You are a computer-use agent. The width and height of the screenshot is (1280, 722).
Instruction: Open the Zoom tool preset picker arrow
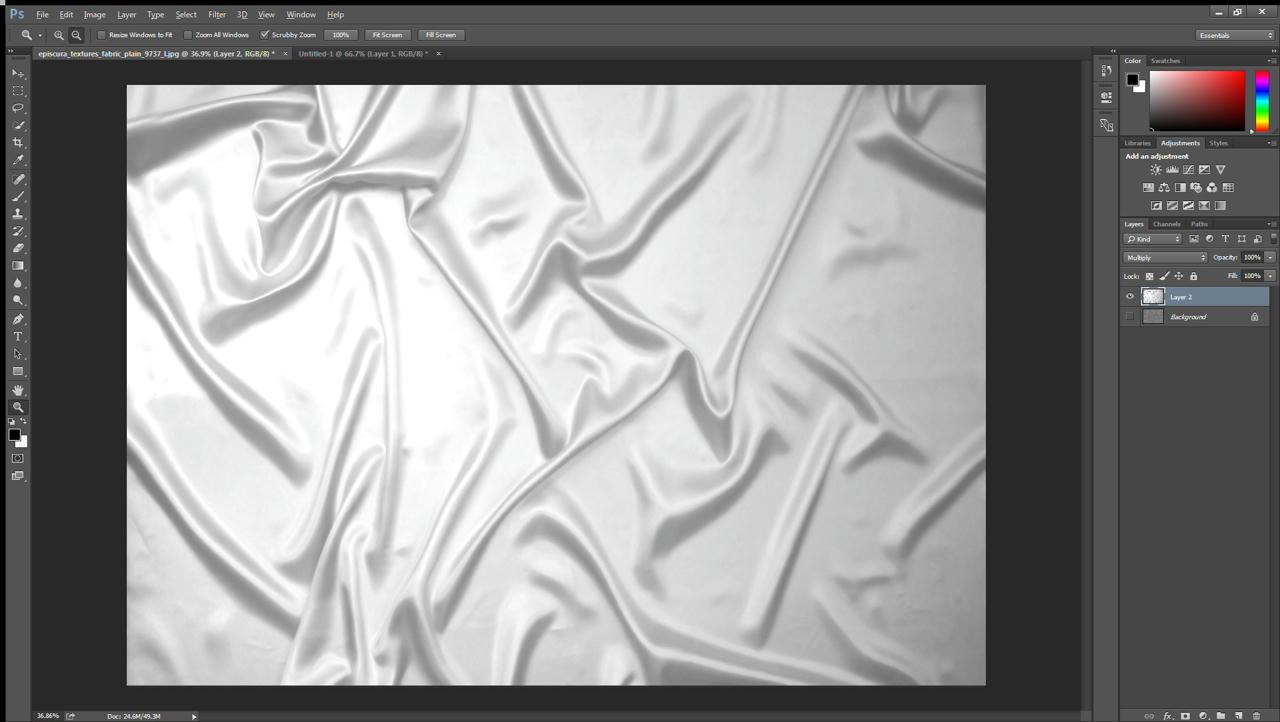[x=40, y=35]
